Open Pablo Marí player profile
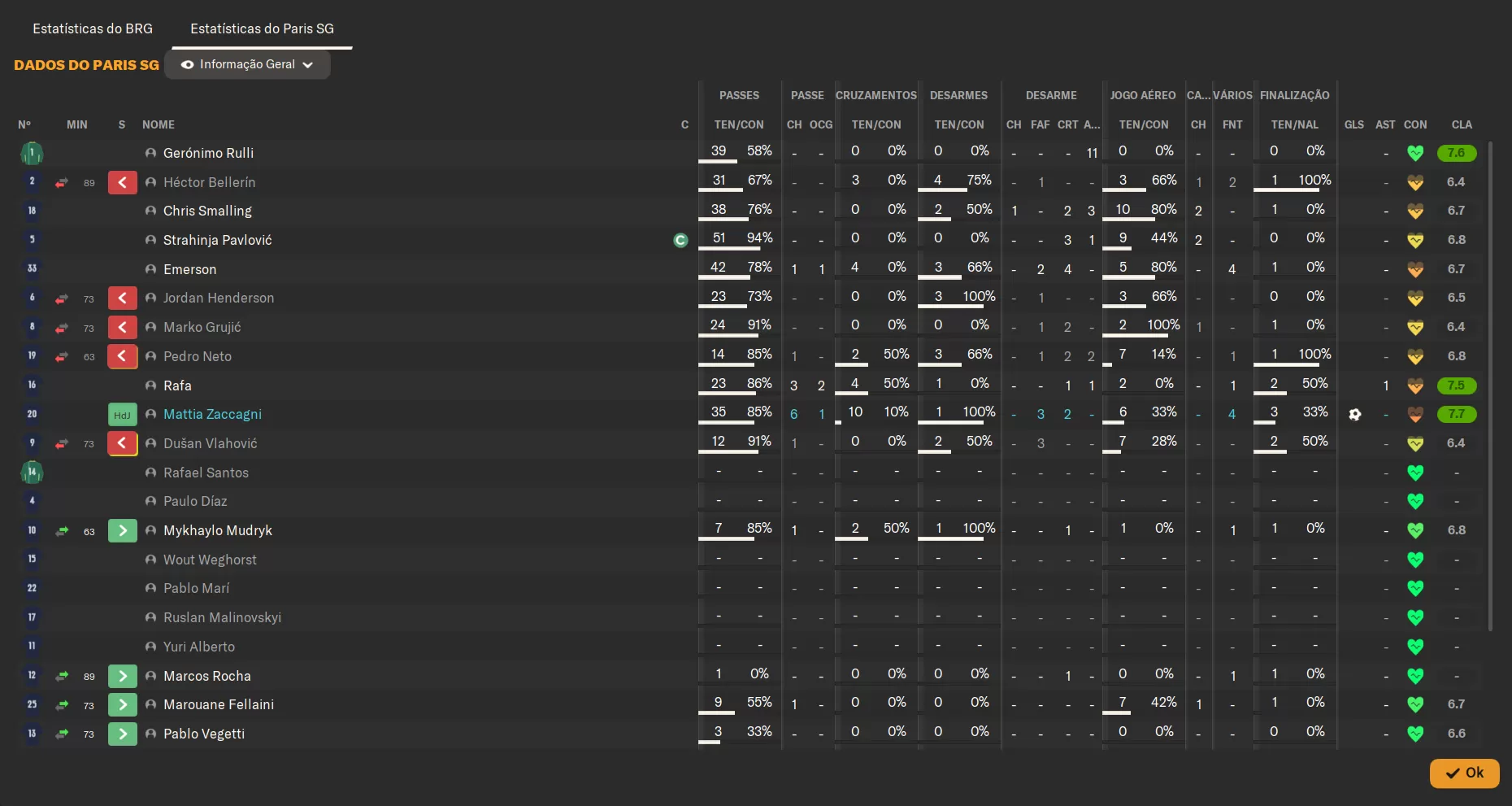Image resolution: width=1512 pixels, height=806 pixels. pyautogui.click(x=196, y=589)
